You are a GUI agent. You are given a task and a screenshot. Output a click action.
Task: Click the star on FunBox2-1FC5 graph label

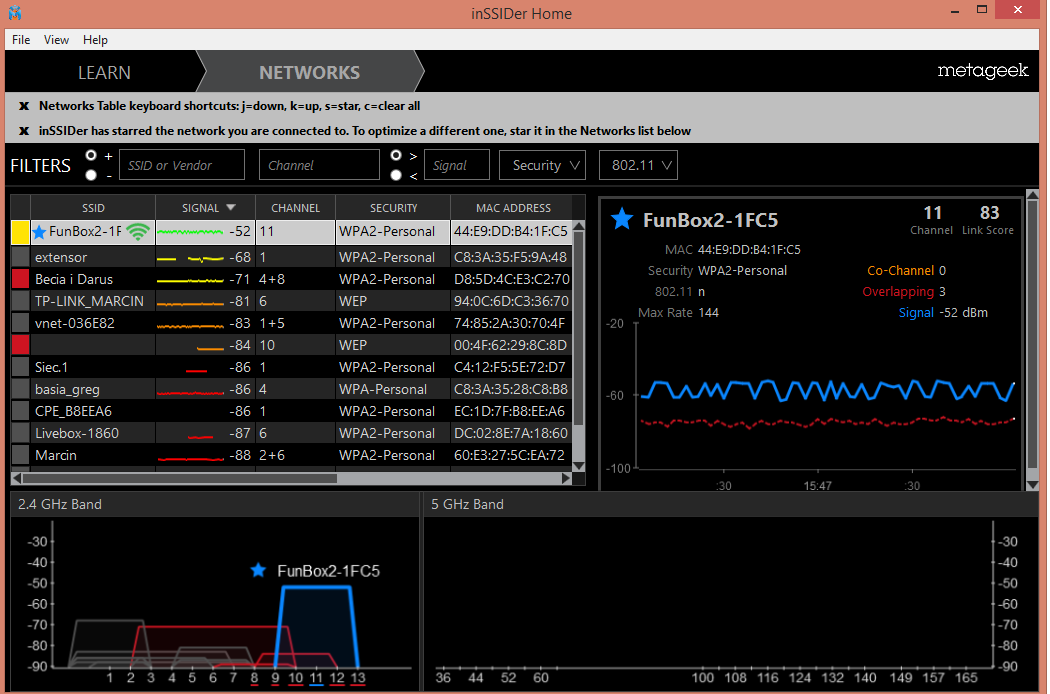coord(258,570)
